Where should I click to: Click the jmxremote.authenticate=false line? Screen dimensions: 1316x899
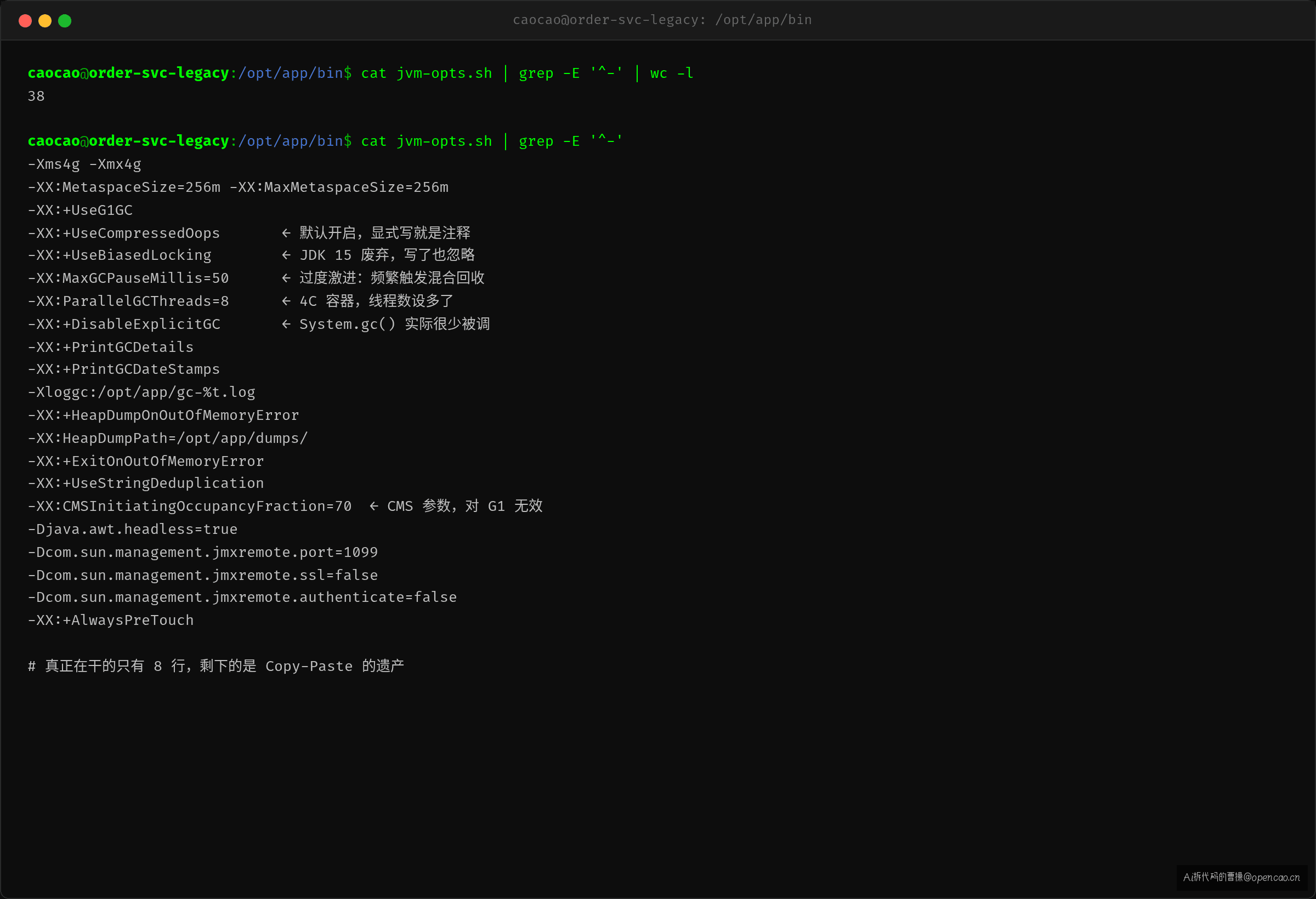pyautogui.click(x=242, y=598)
